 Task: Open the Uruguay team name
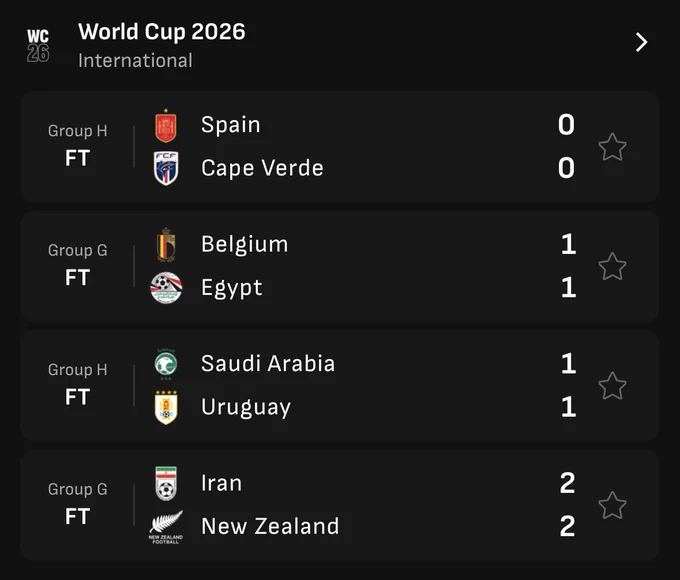246,407
